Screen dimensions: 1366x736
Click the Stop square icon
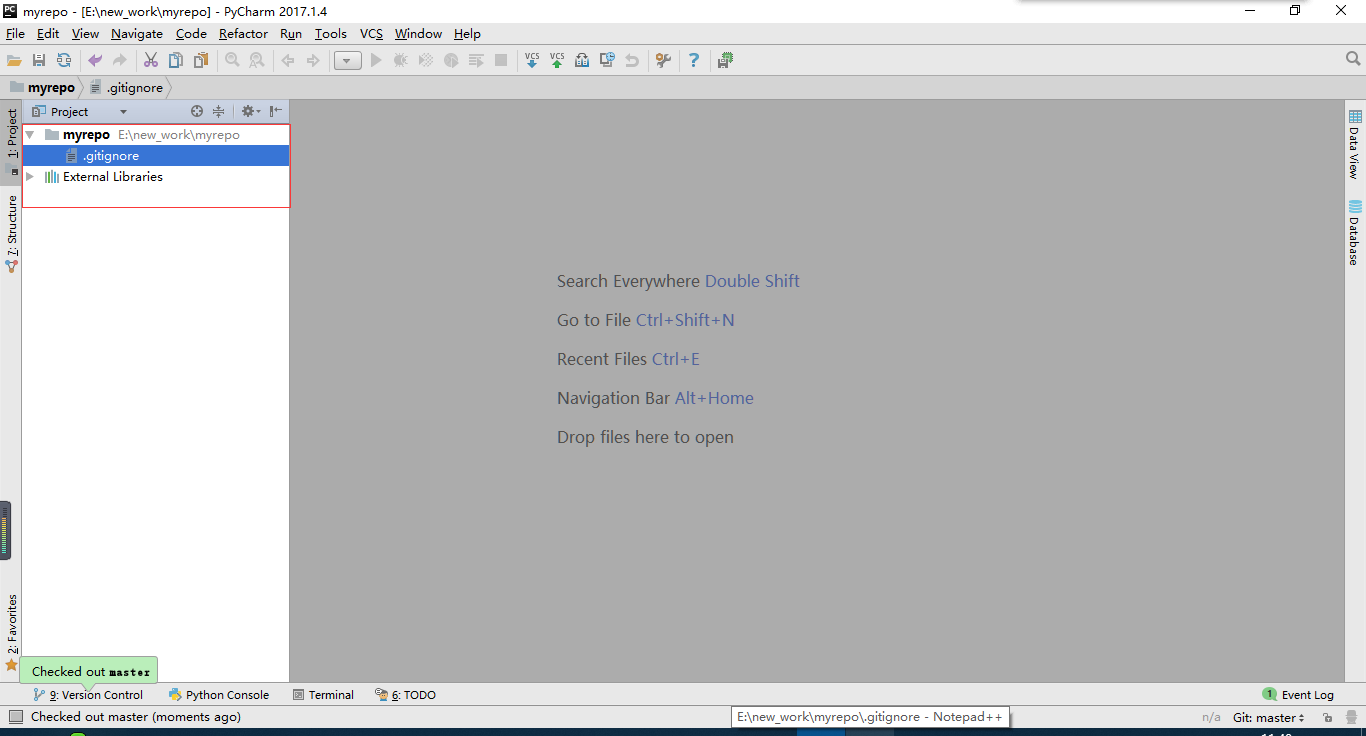pyautogui.click(x=501, y=61)
